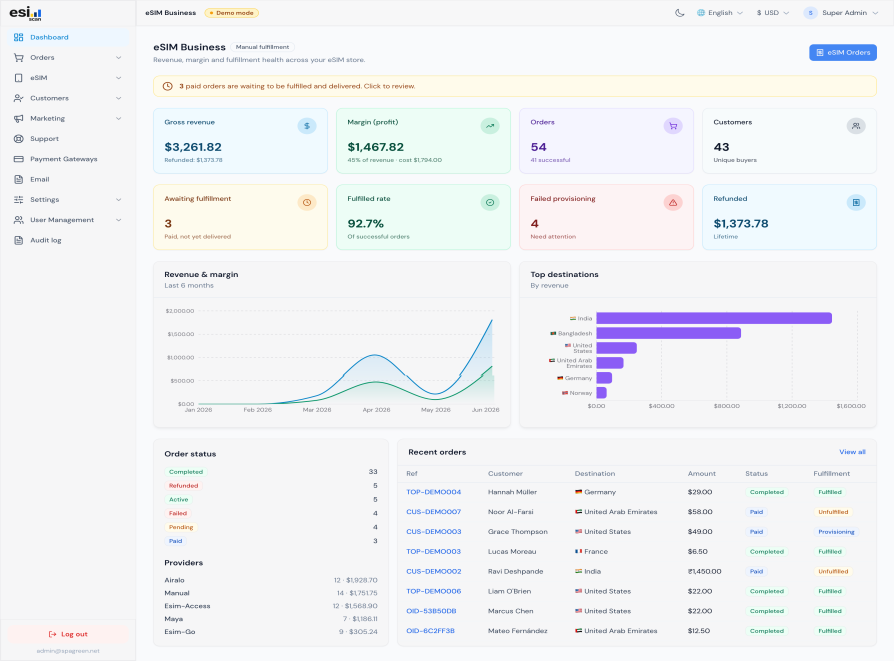Screen dimensions: 894x661
Task: Click the eSIM Orders button
Action: point(843,52)
